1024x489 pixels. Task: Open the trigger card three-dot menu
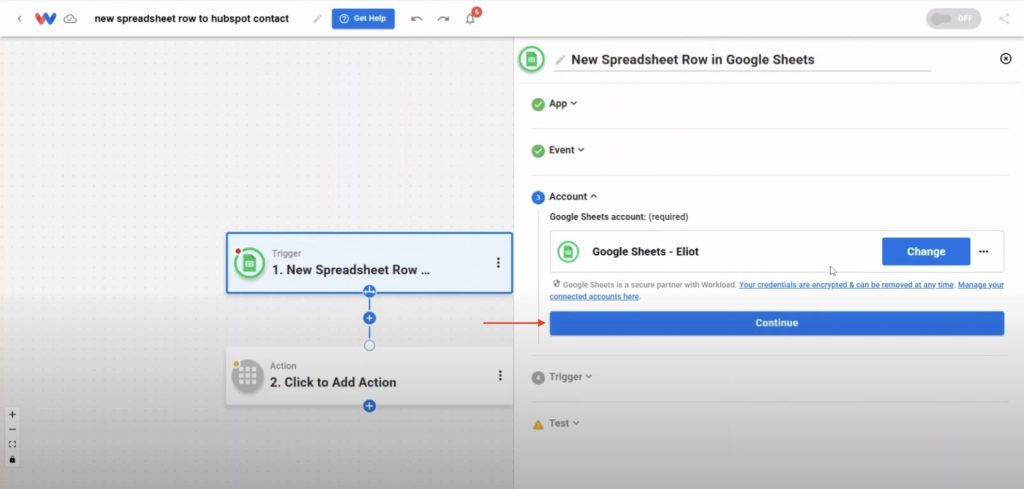(498, 262)
